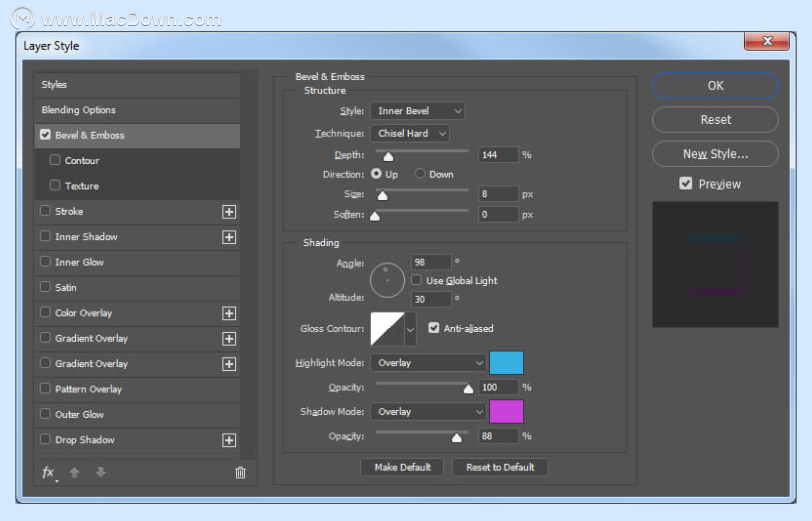Screen dimensions: 812x521
Task: Enable the Stroke effect checkbox
Action: 46,211
